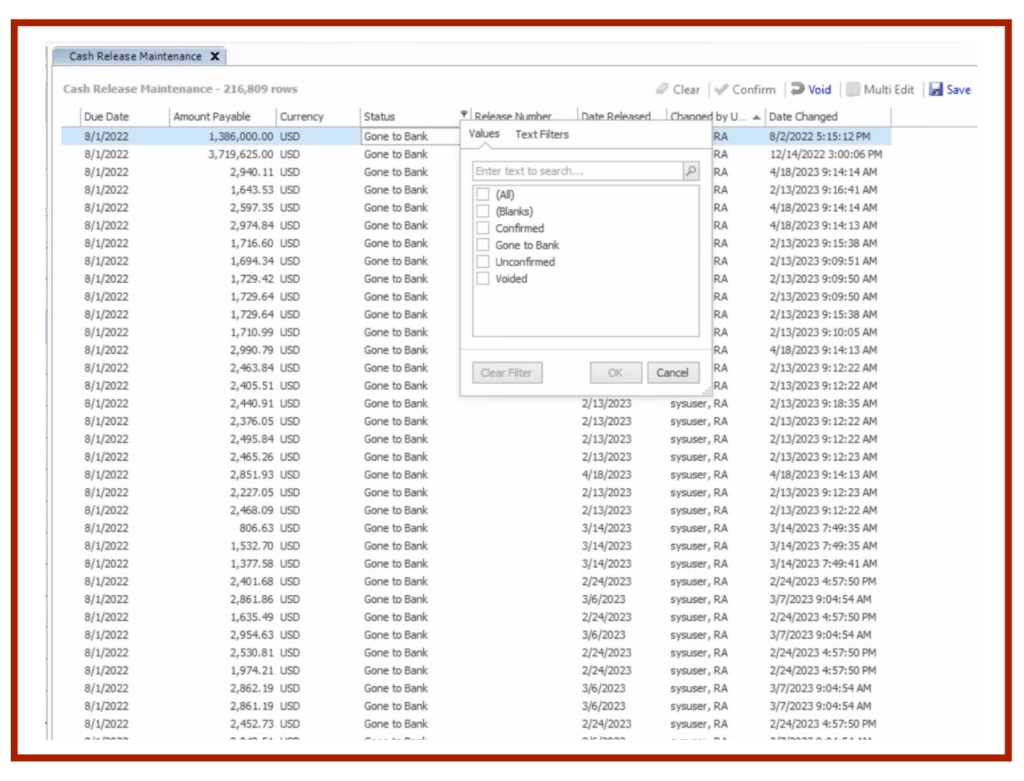Select the Values tab in filter popup

[484, 134]
